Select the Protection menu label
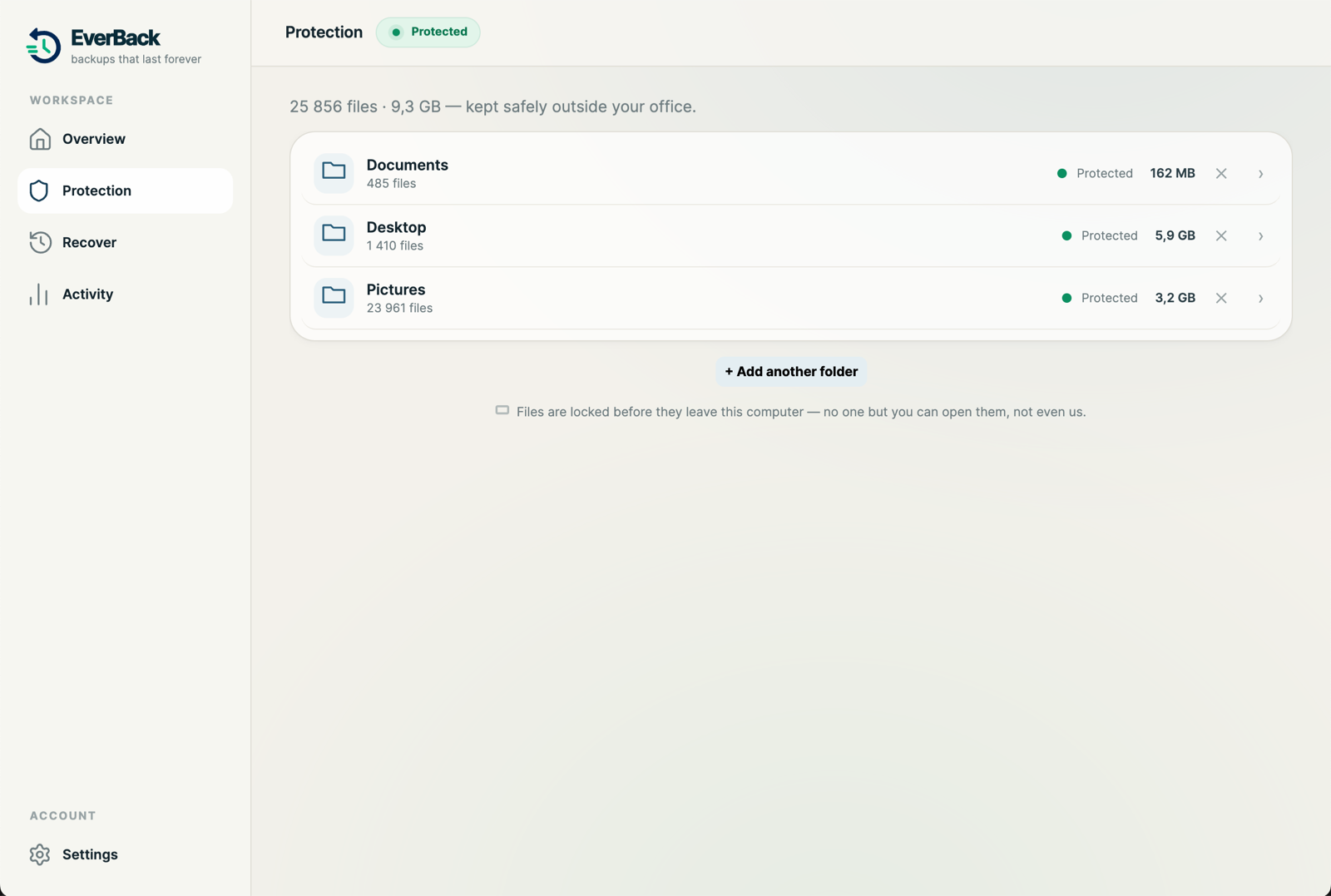 pyautogui.click(x=96, y=191)
